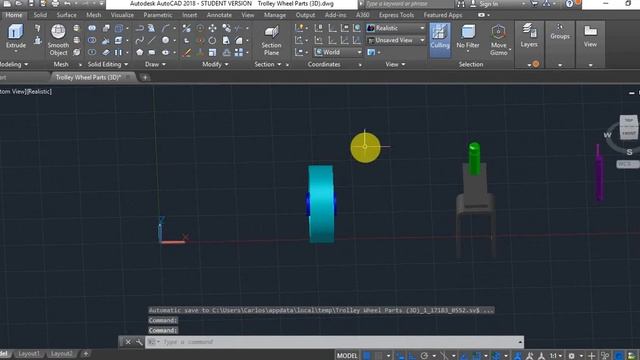The width and height of the screenshot is (640, 360).
Task: Open the Groups panel
Action: pos(560,32)
